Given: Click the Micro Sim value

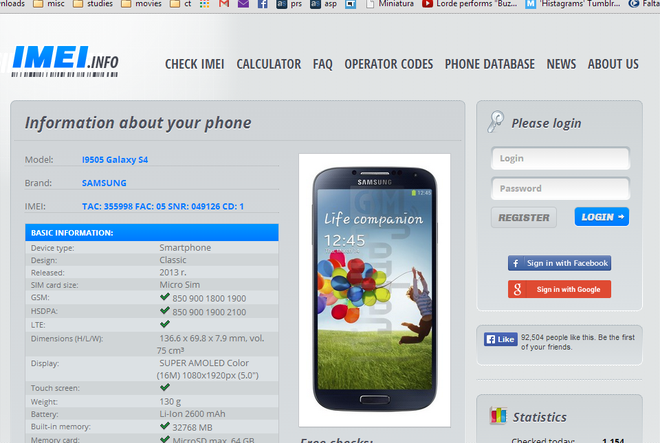Looking at the screenshot, I should [180, 285].
